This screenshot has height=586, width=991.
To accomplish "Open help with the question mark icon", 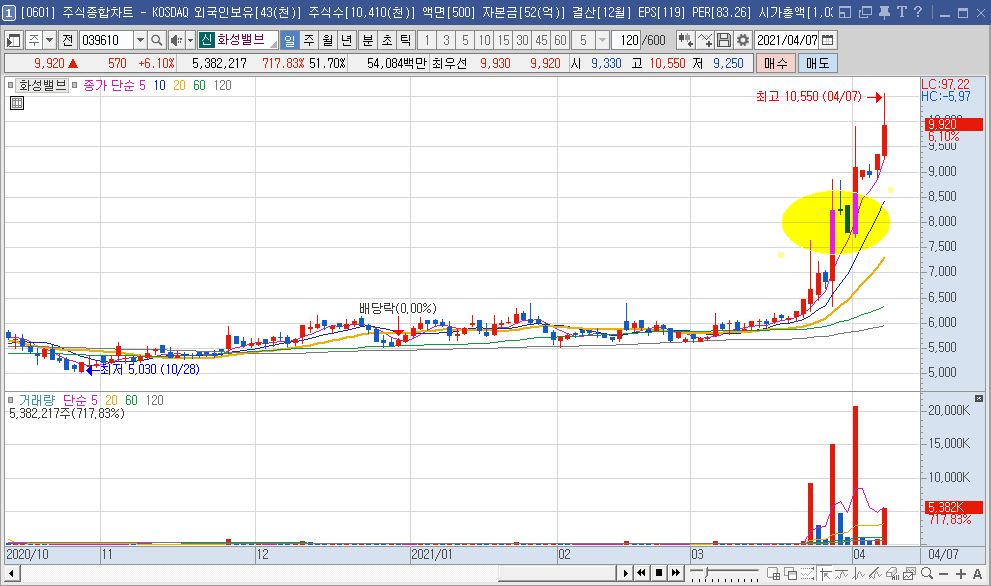I will (x=918, y=12).
